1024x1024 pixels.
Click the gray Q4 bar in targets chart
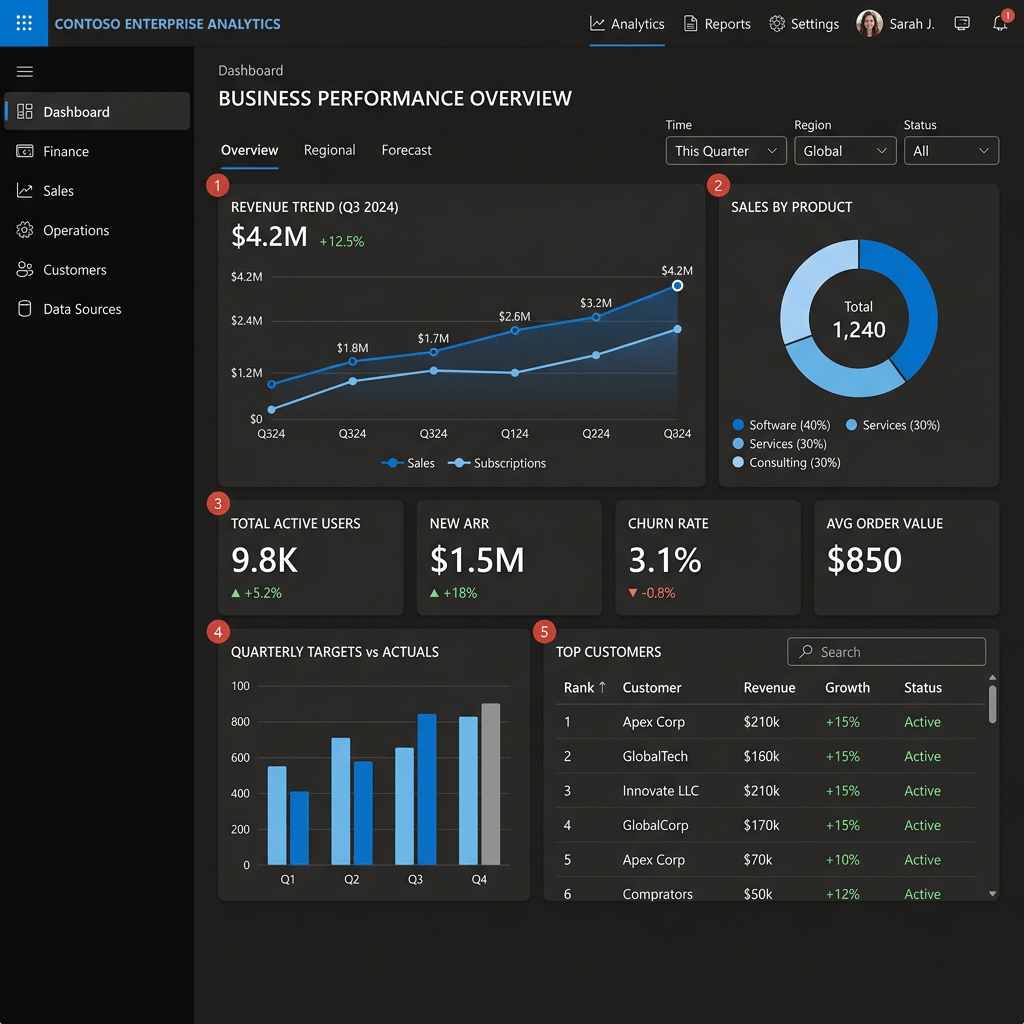coord(490,784)
